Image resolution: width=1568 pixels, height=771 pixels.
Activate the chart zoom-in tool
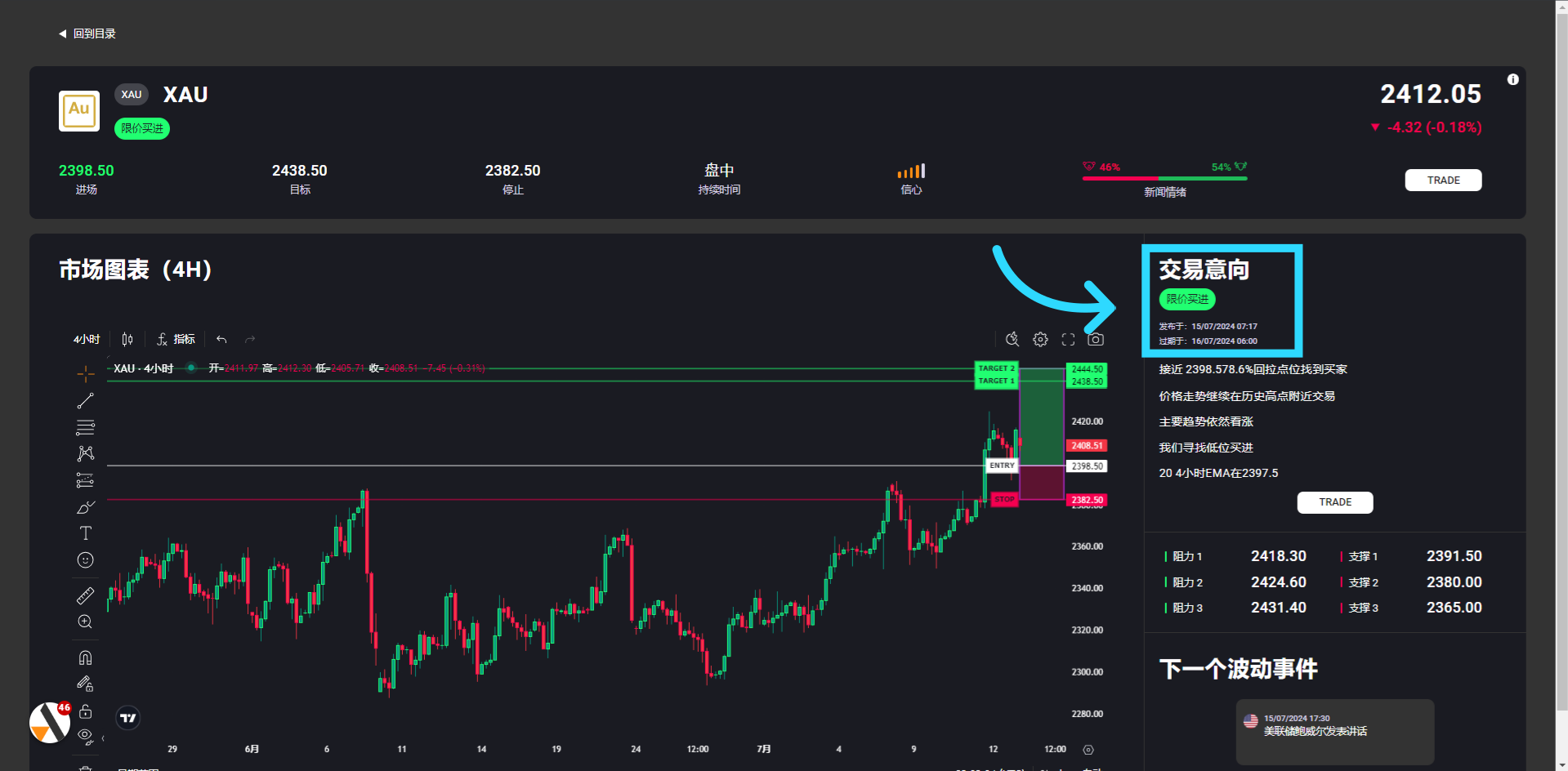pos(85,622)
